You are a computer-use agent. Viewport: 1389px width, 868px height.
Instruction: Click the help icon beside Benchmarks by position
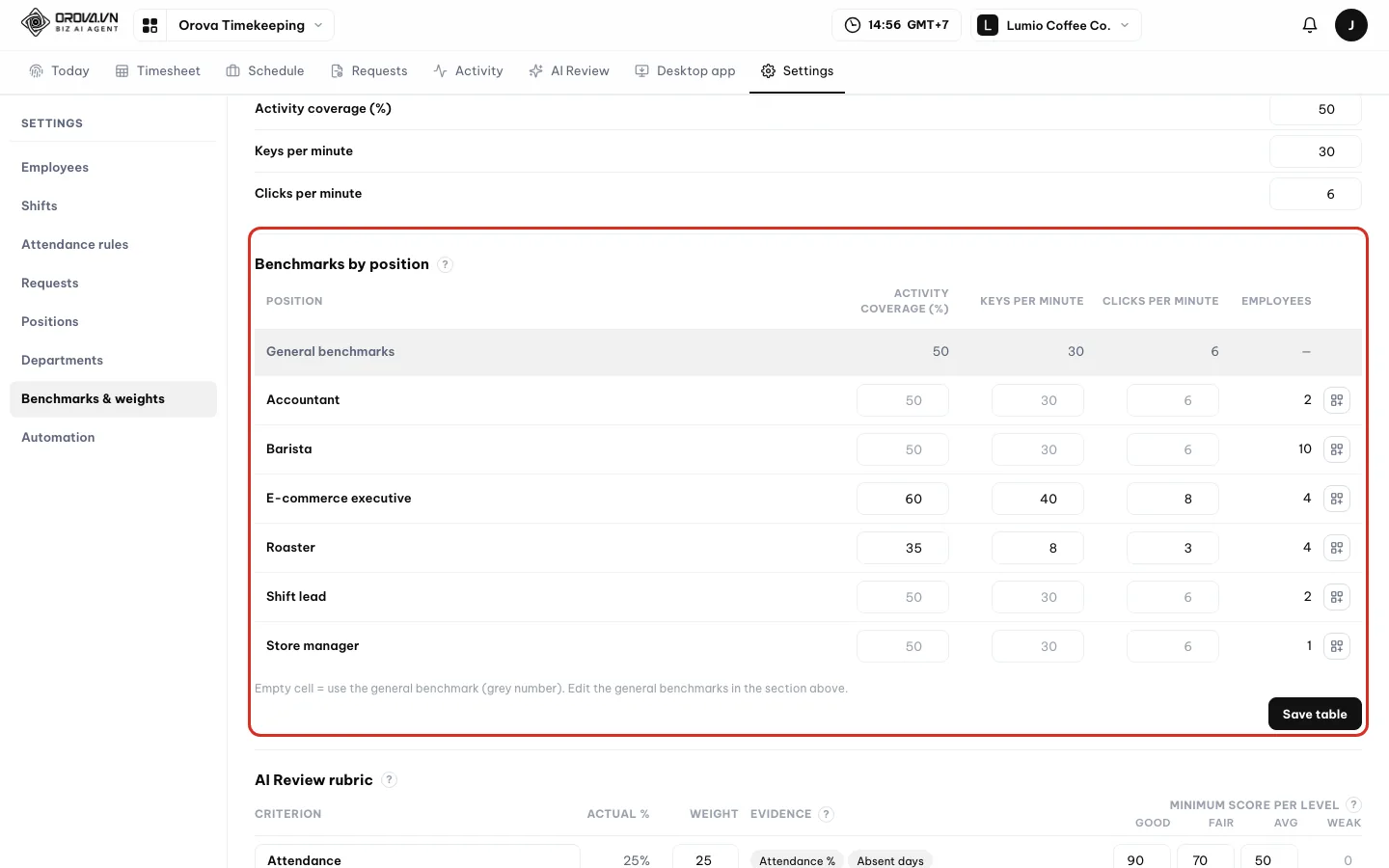(445, 264)
